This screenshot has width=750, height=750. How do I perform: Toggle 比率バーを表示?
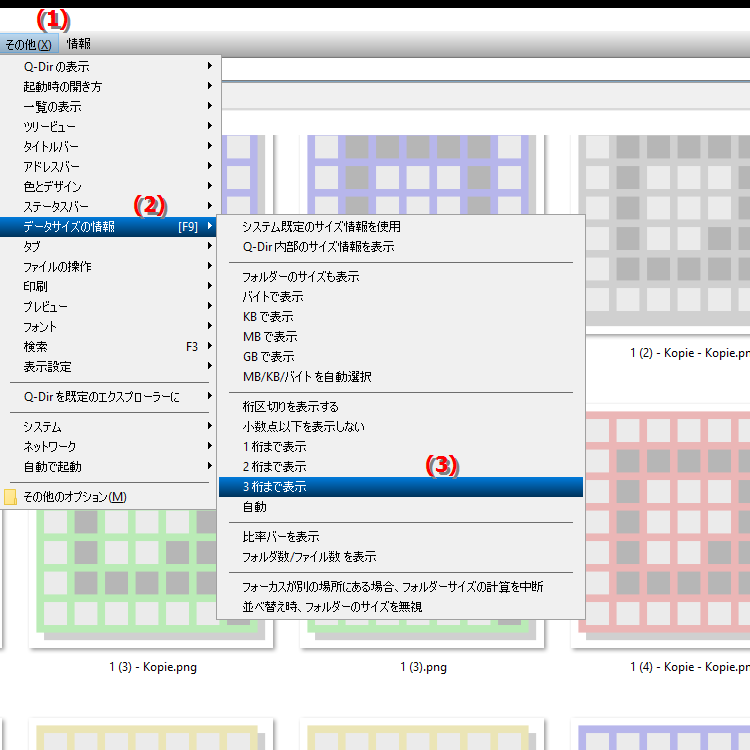401,537
